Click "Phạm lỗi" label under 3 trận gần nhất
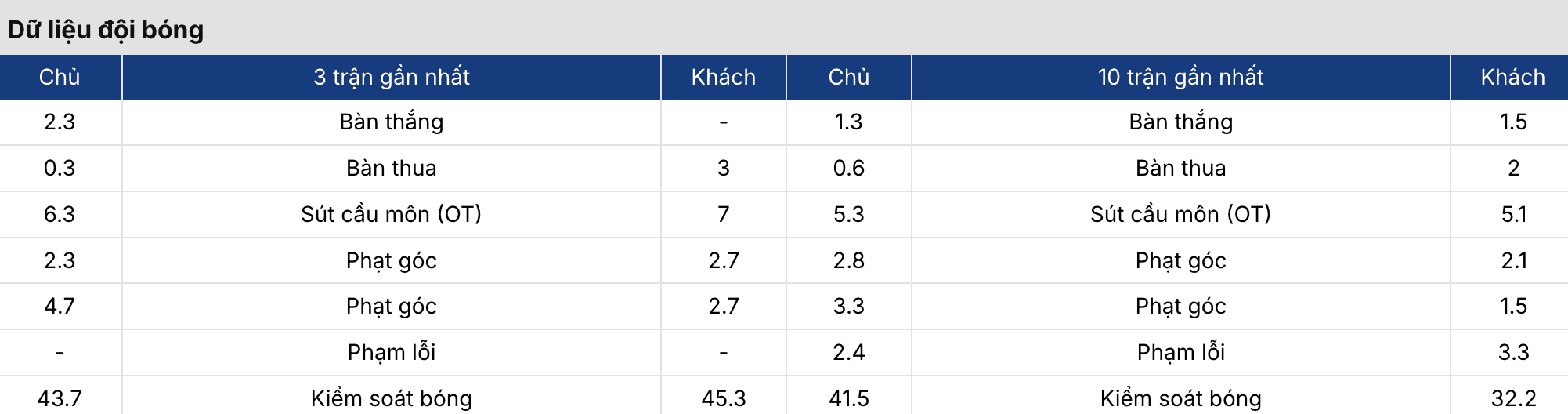 392,352
